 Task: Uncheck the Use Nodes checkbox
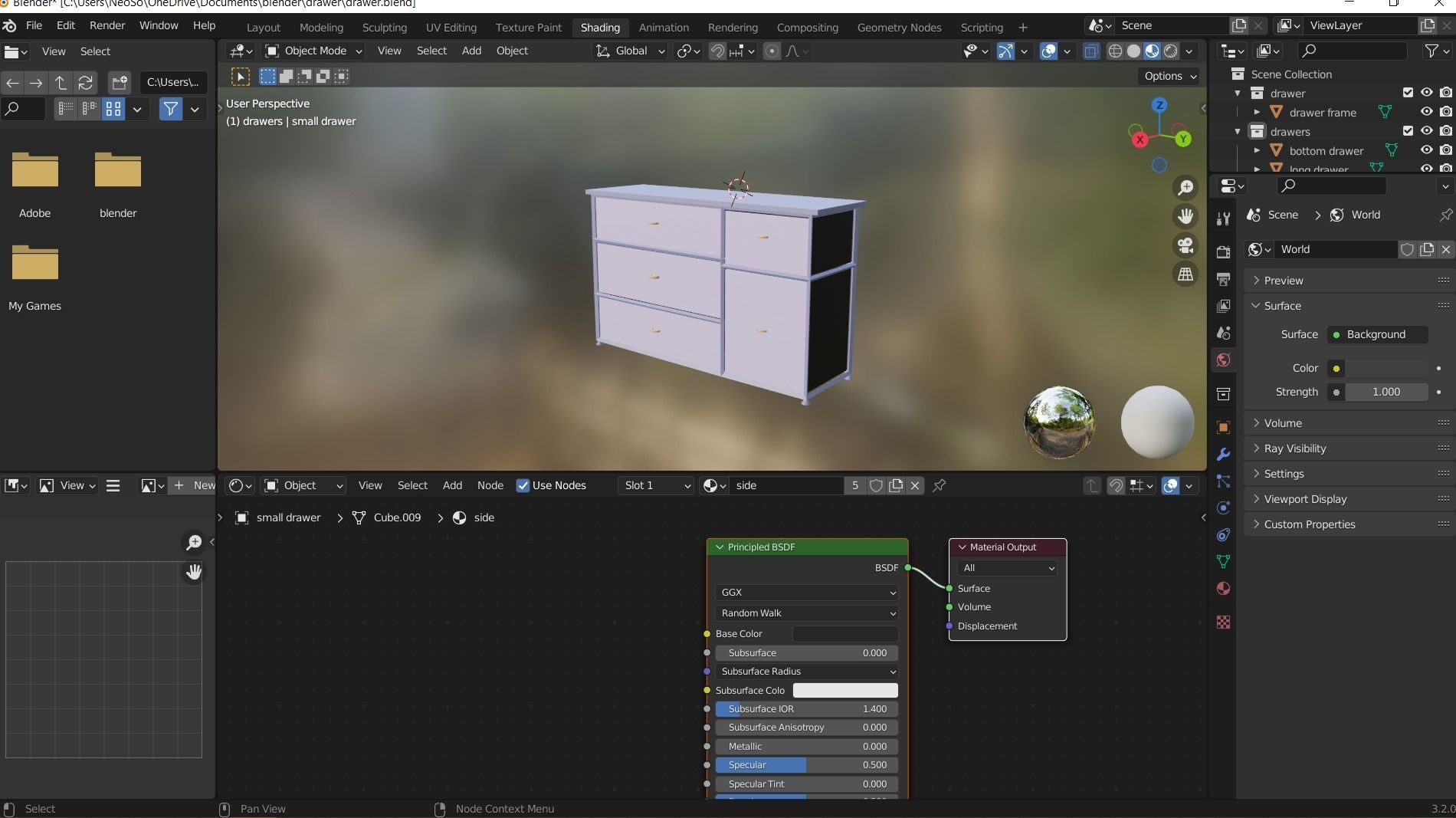[523, 485]
